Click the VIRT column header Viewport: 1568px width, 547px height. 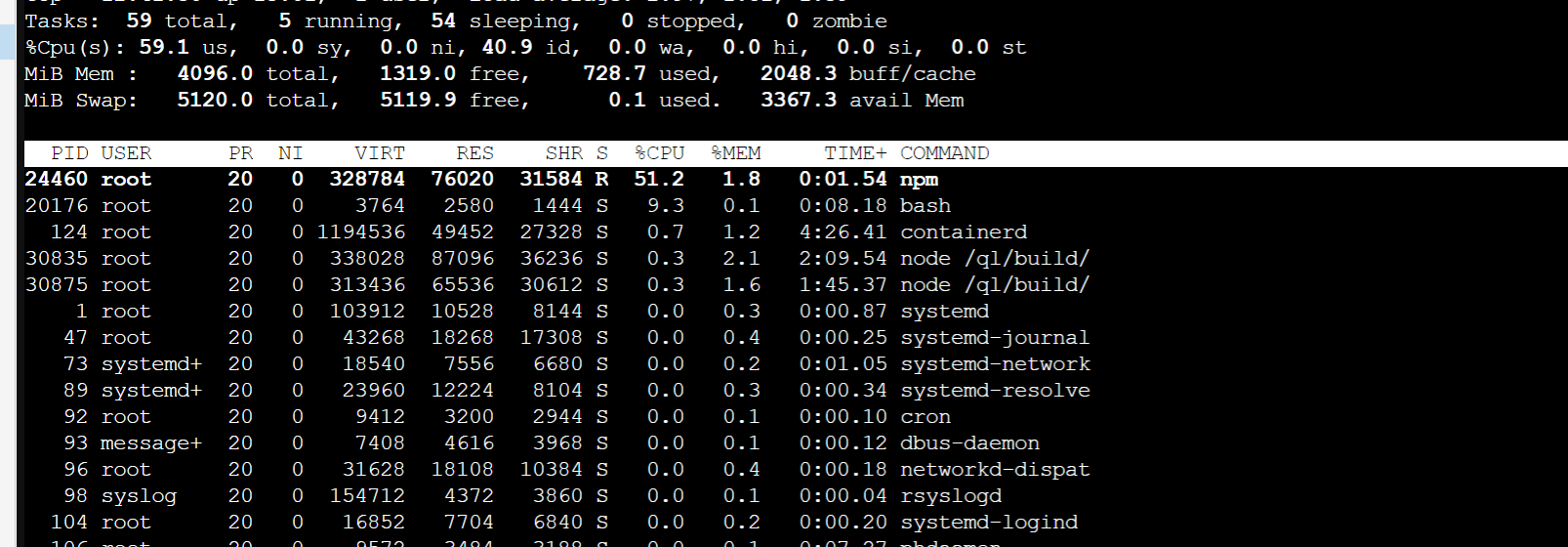(x=380, y=153)
